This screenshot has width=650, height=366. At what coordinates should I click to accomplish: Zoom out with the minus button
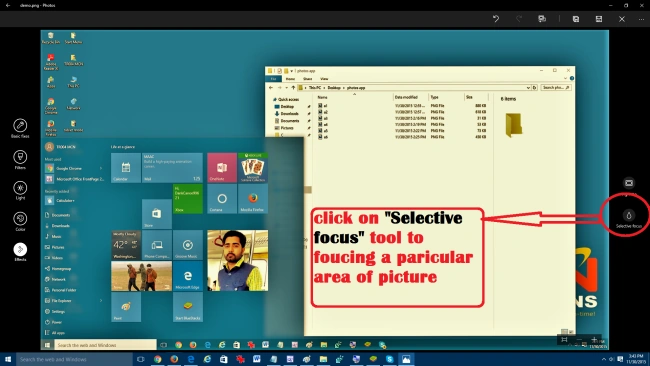pos(579,339)
